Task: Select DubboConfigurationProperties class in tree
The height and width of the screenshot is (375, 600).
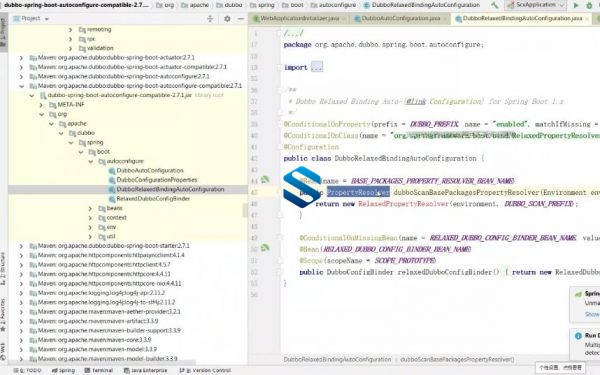Action: 157,180
